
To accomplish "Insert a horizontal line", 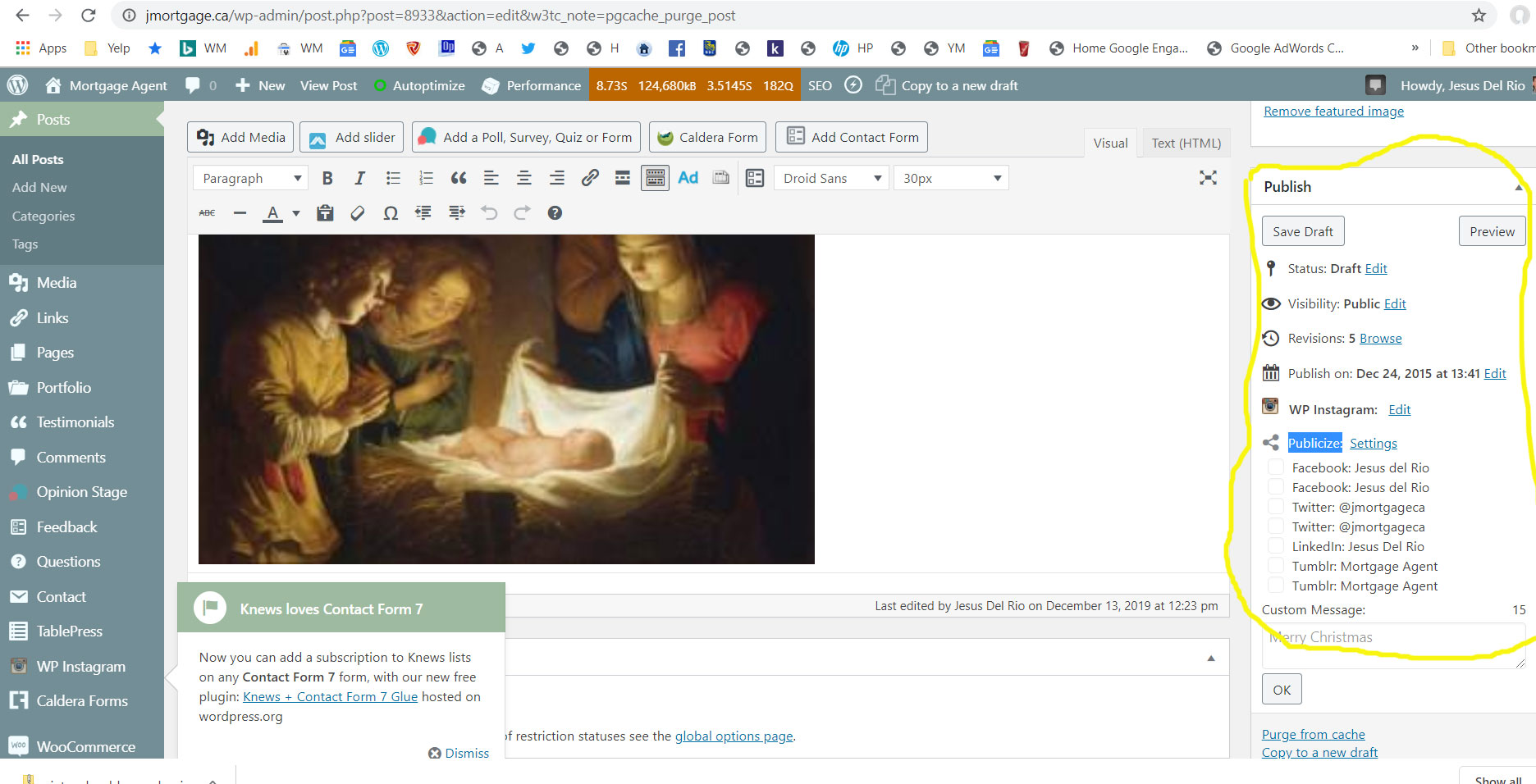I will click(240, 213).
